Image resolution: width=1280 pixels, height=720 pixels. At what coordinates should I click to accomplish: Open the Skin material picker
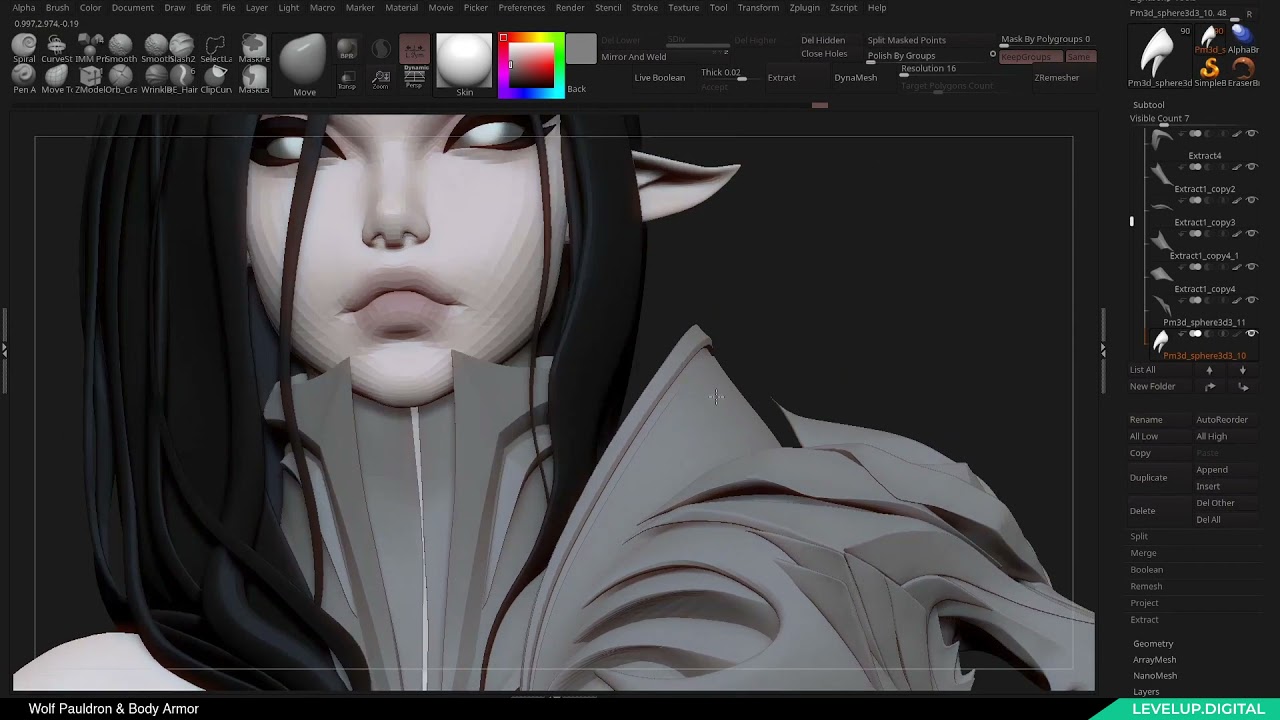pyautogui.click(x=464, y=65)
